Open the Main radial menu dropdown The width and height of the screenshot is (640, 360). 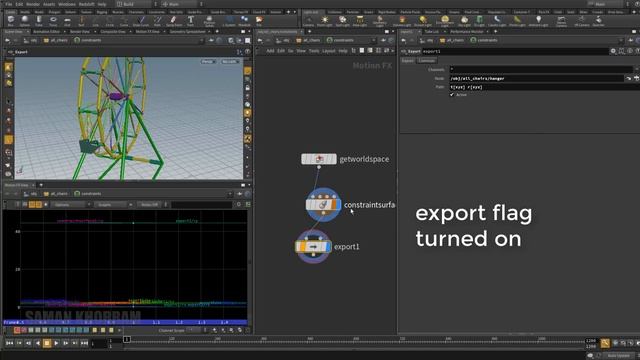point(181,4)
